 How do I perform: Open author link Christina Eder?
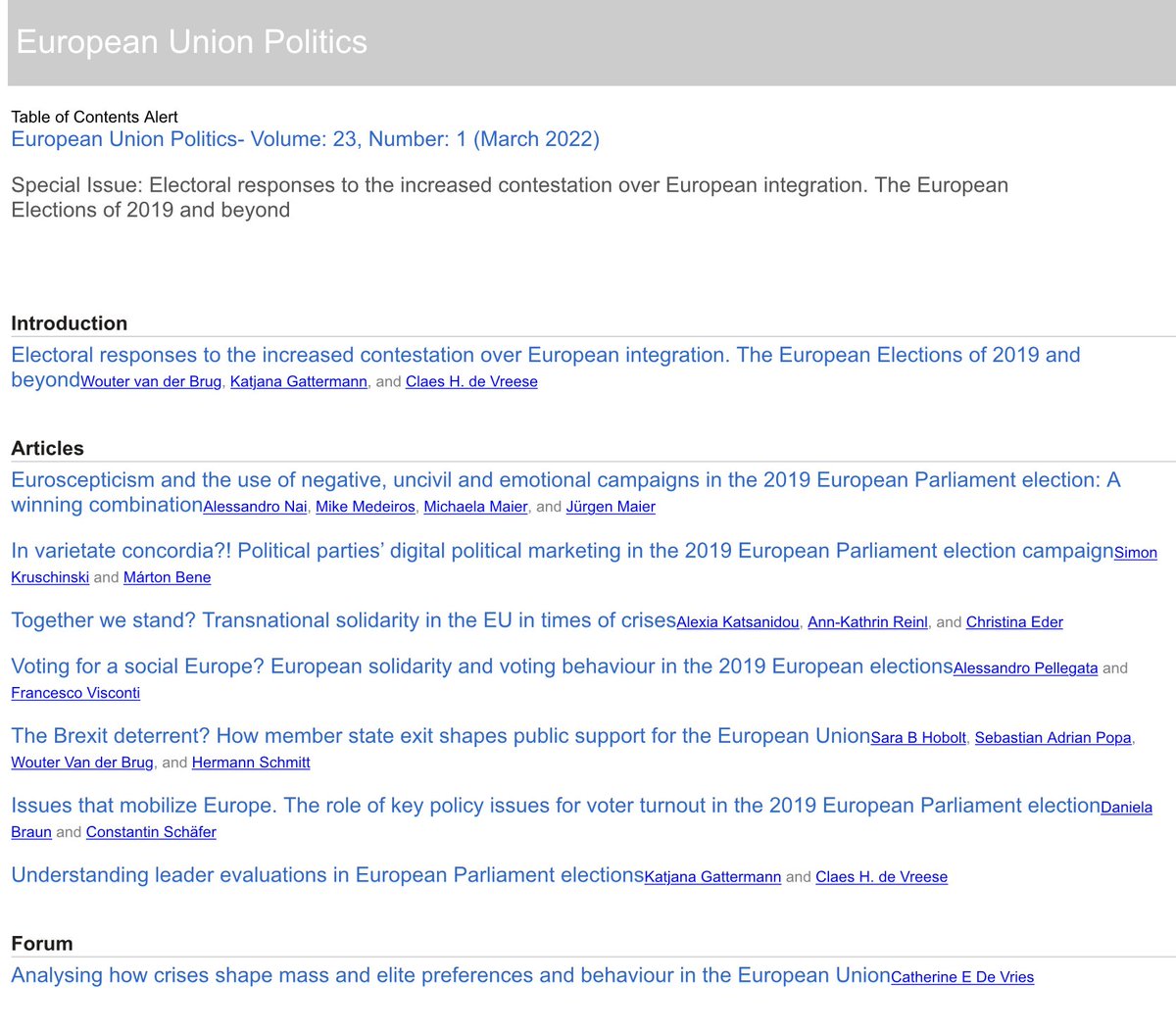tap(1014, 622)
